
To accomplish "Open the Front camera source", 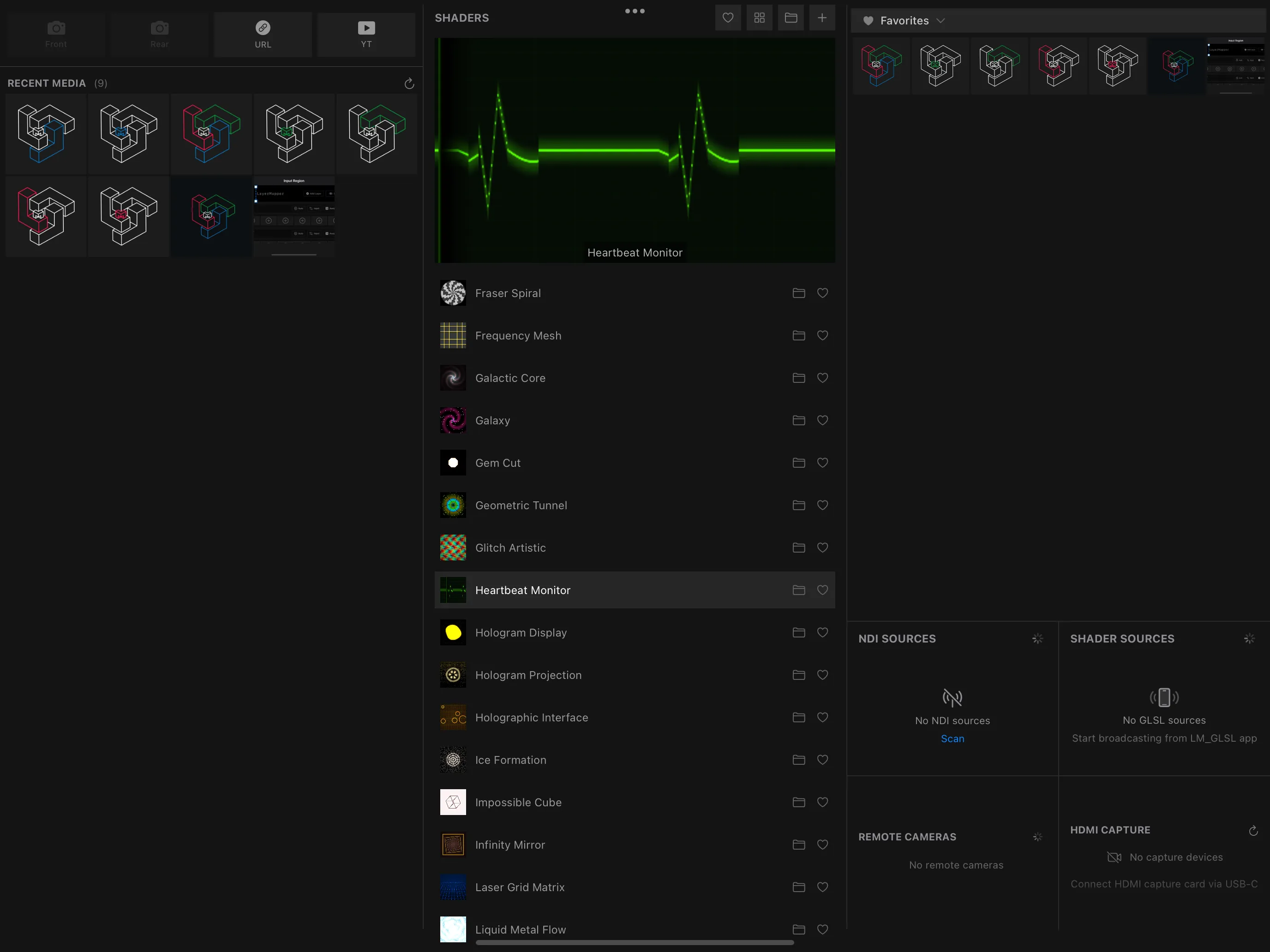I will point(56,35).
